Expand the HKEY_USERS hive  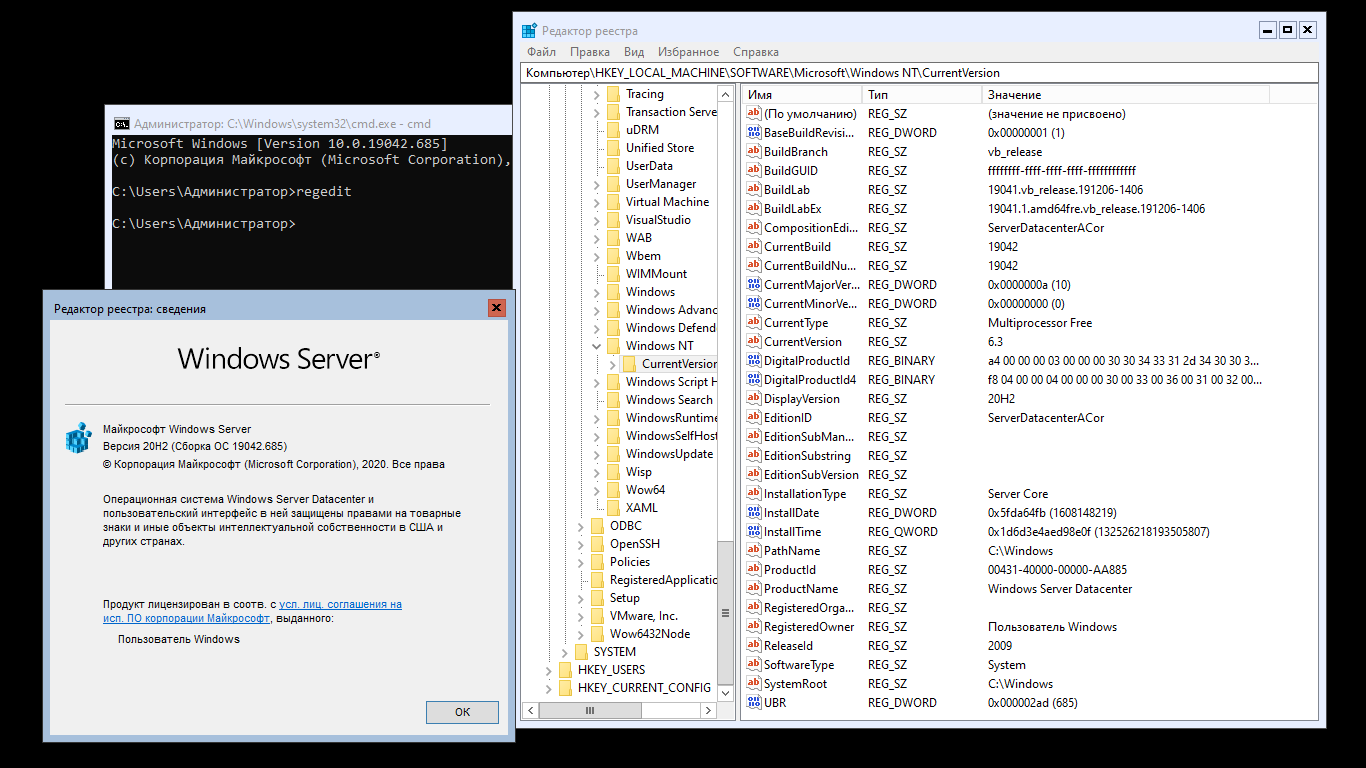tap(548, 670)
